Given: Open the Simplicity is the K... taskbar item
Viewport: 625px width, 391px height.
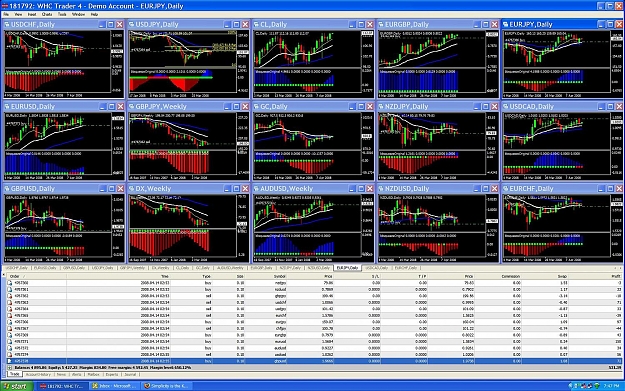Looking at the screenshot, I should click(x=166, y=386).
